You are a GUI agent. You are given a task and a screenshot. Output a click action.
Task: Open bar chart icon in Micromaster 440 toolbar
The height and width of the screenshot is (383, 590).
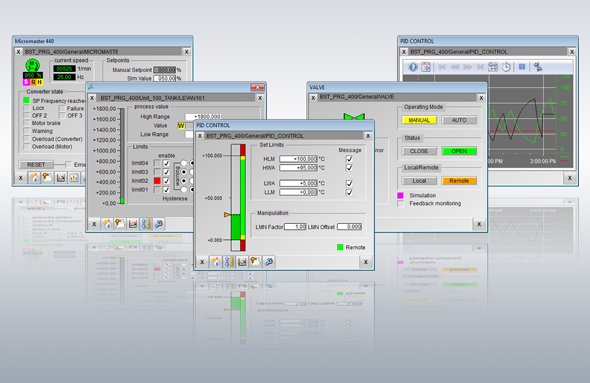(74, 178)
